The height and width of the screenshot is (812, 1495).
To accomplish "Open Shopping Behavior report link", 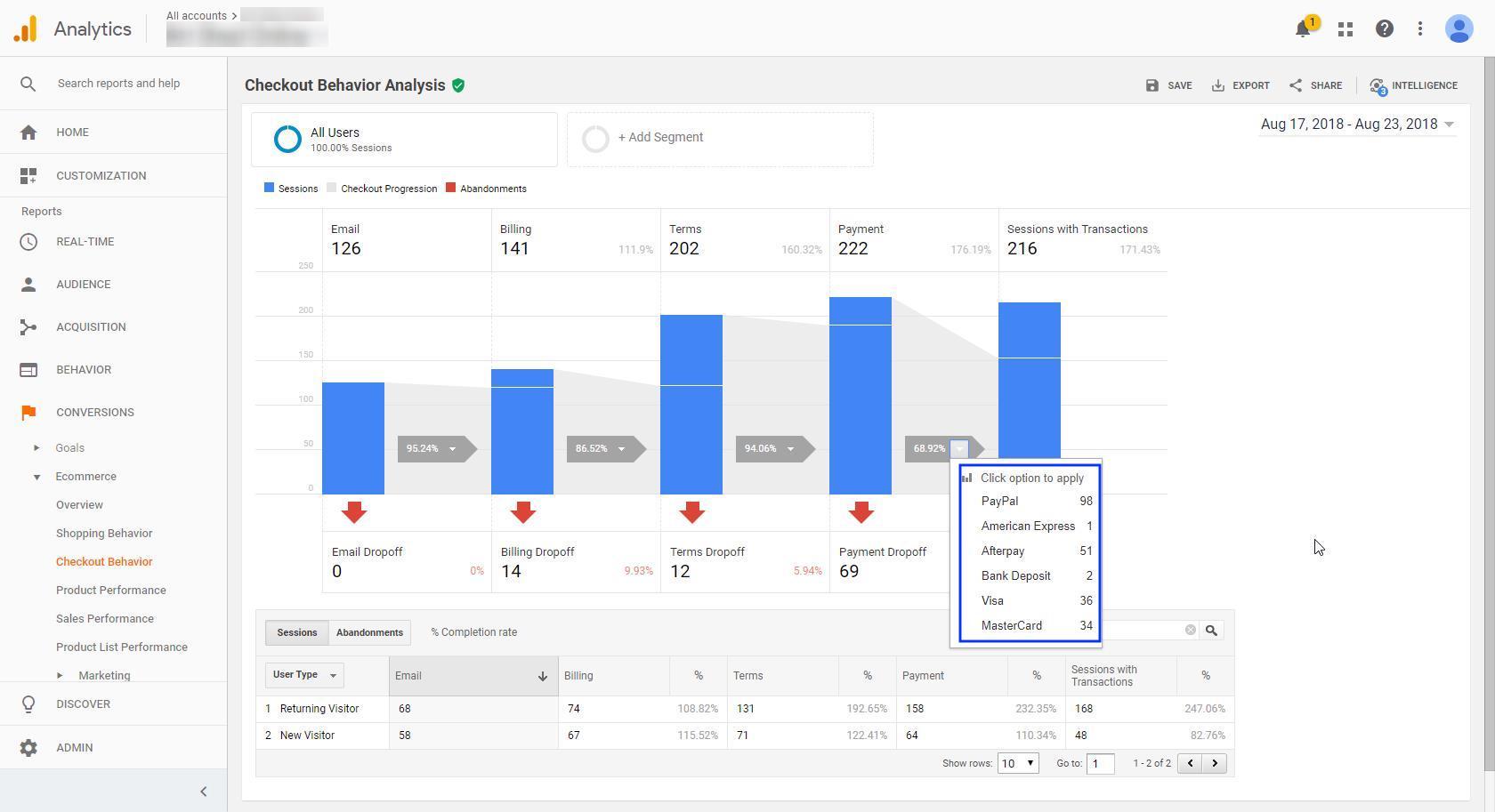I will tap(104, 534).
